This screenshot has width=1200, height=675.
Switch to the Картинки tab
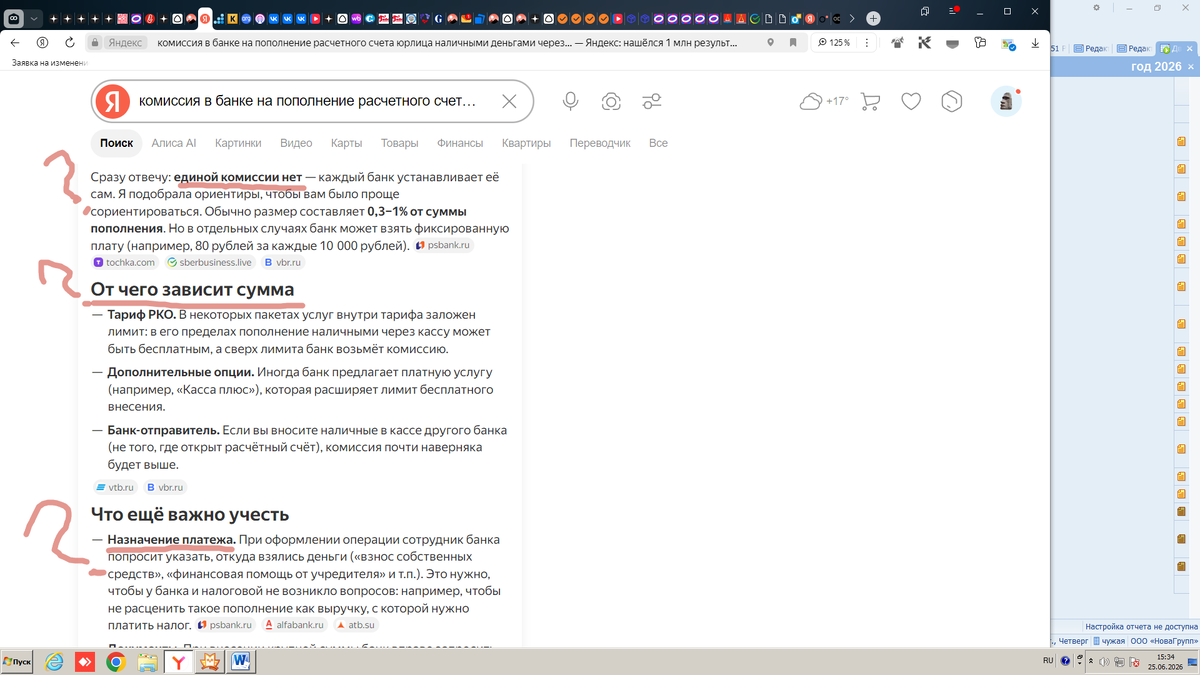238,143
